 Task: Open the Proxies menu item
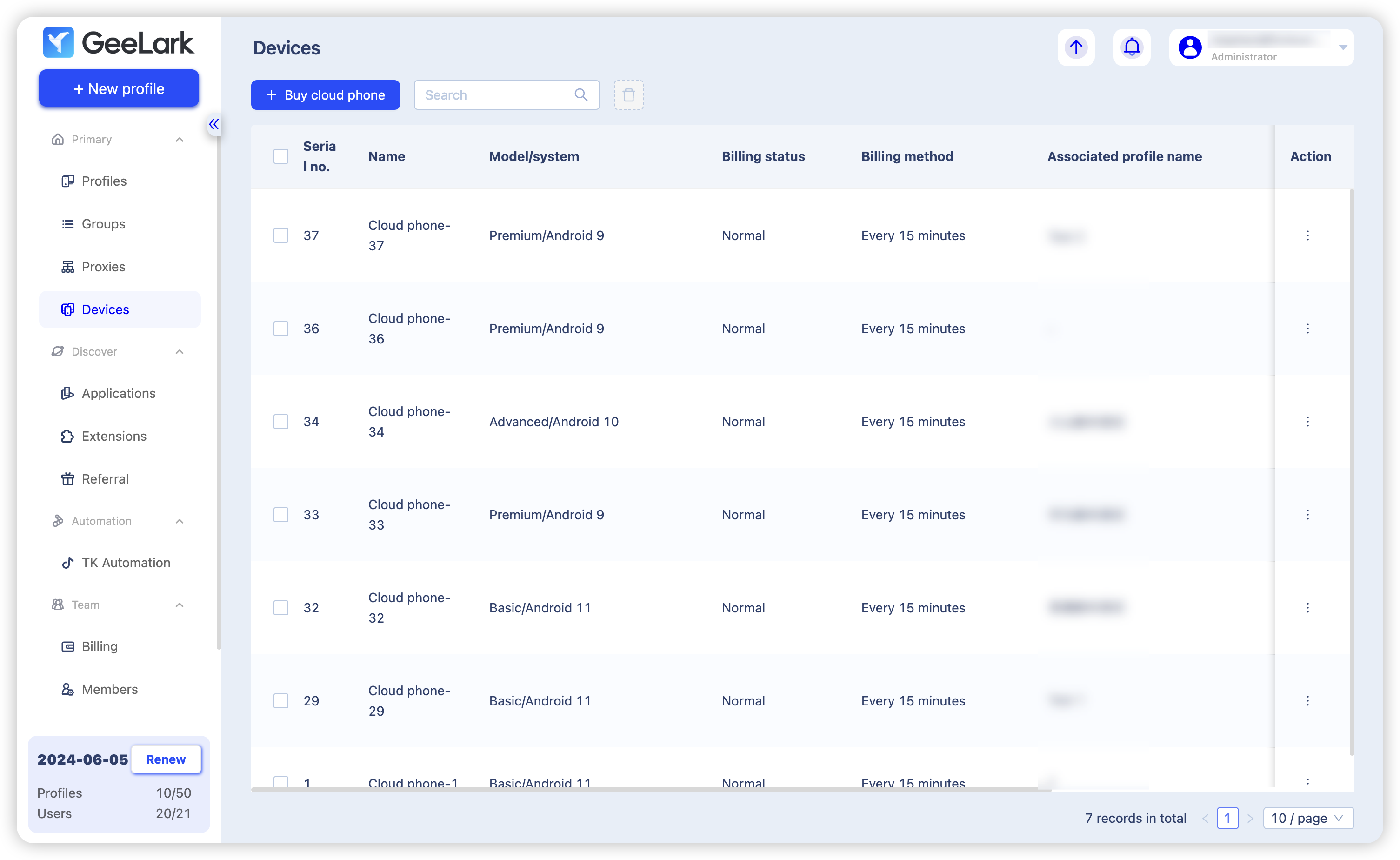pyautogui.click(x=120, y=267)
